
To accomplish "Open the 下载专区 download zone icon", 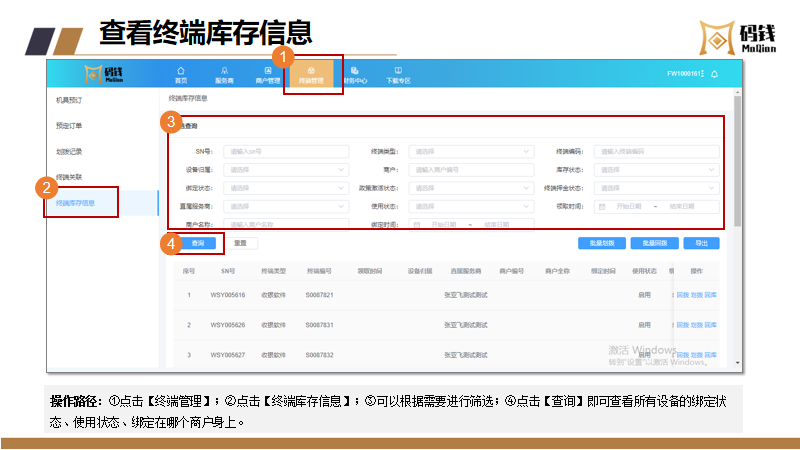I will point(398,70).
